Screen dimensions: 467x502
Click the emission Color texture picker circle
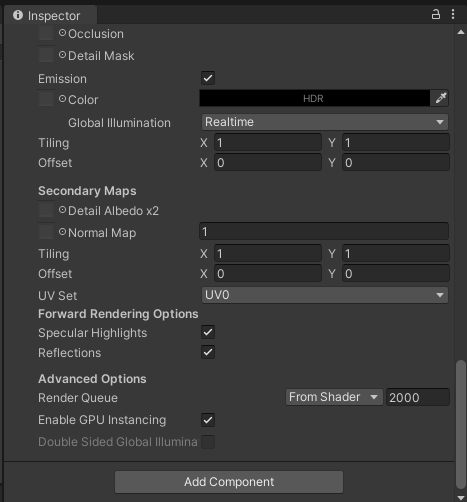[62, 99]
